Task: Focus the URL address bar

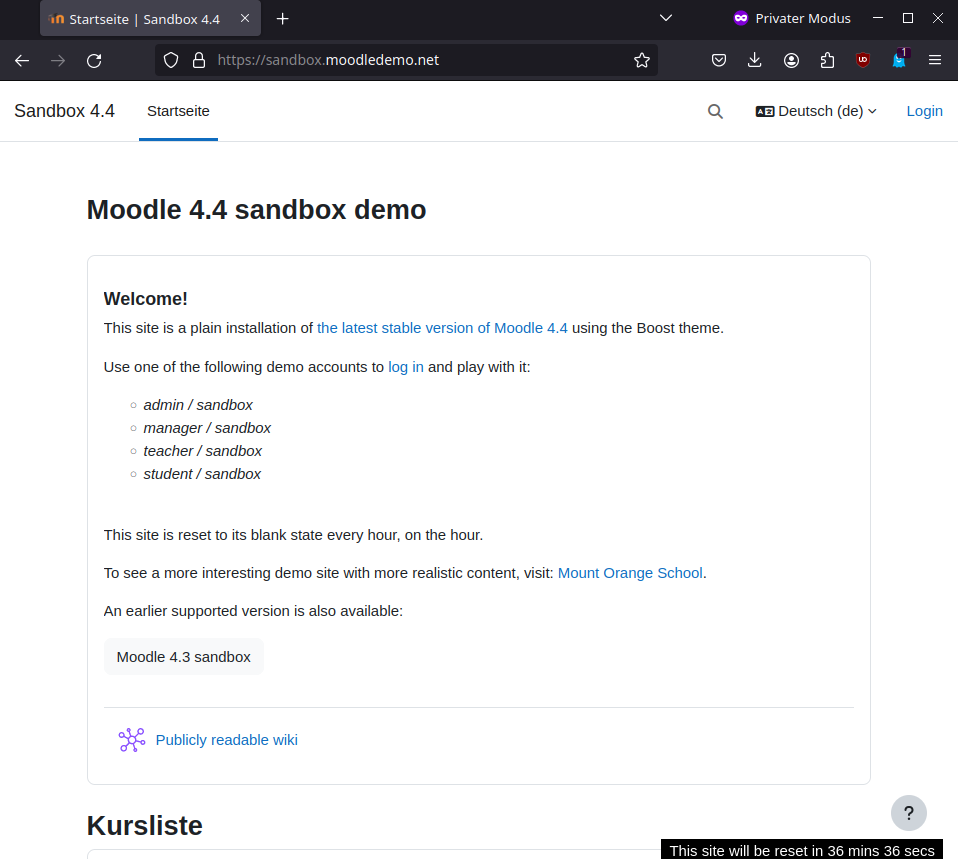Action: click(x=406, y=60)
